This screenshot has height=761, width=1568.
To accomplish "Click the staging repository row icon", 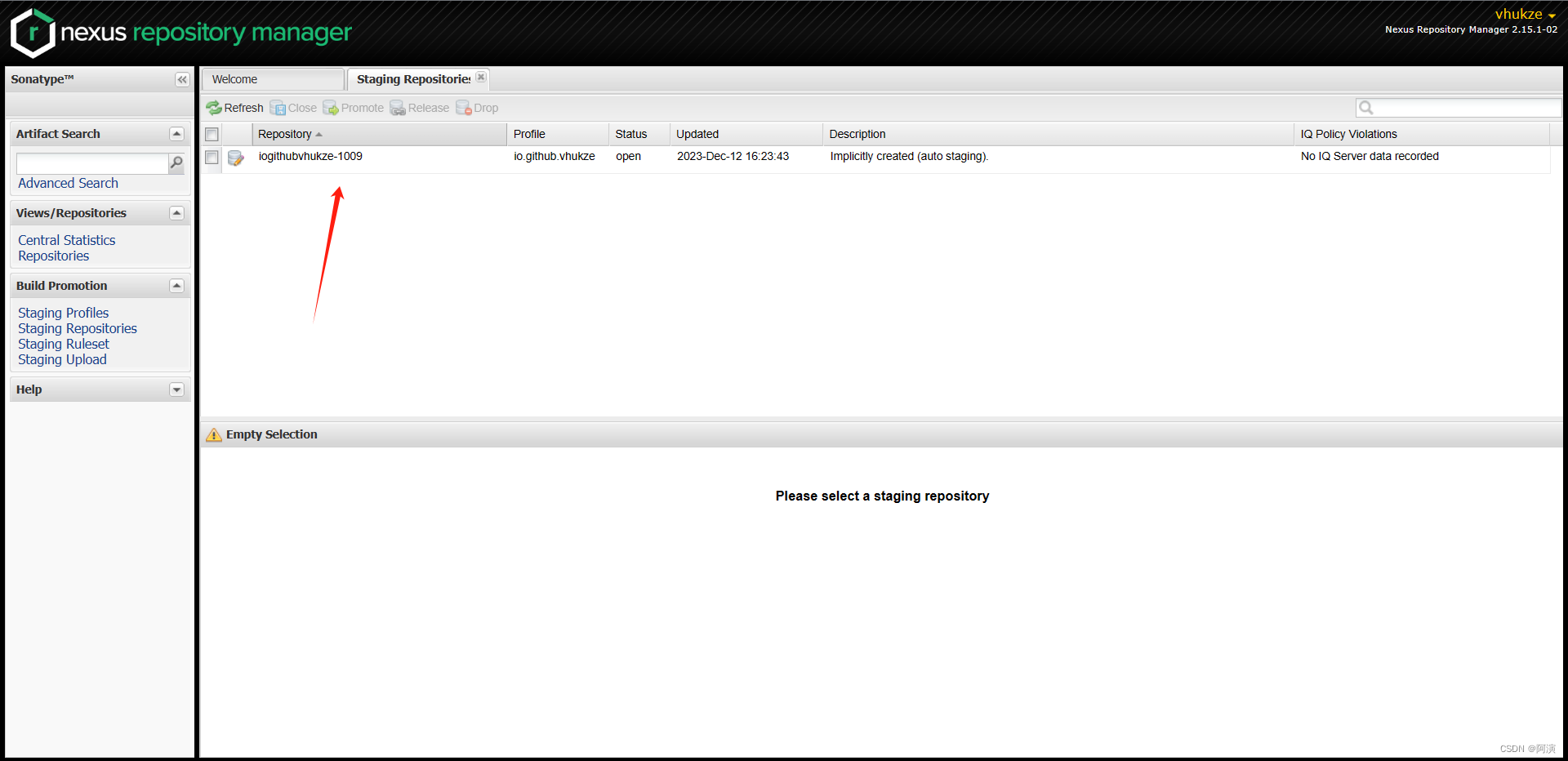I will (236, 158).
